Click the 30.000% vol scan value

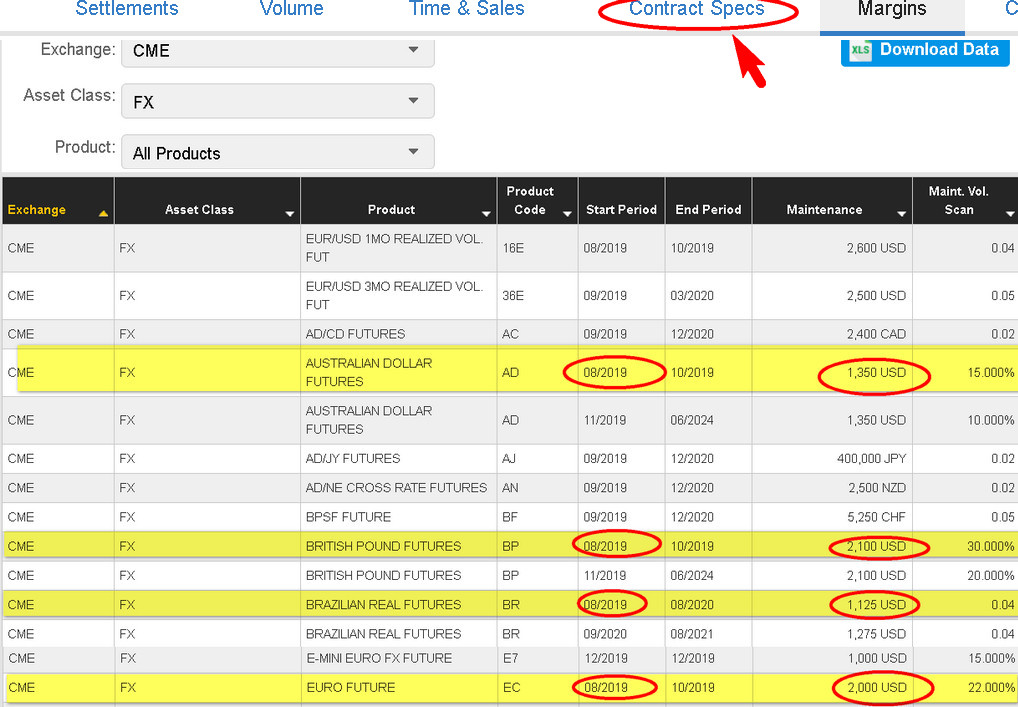991,547
